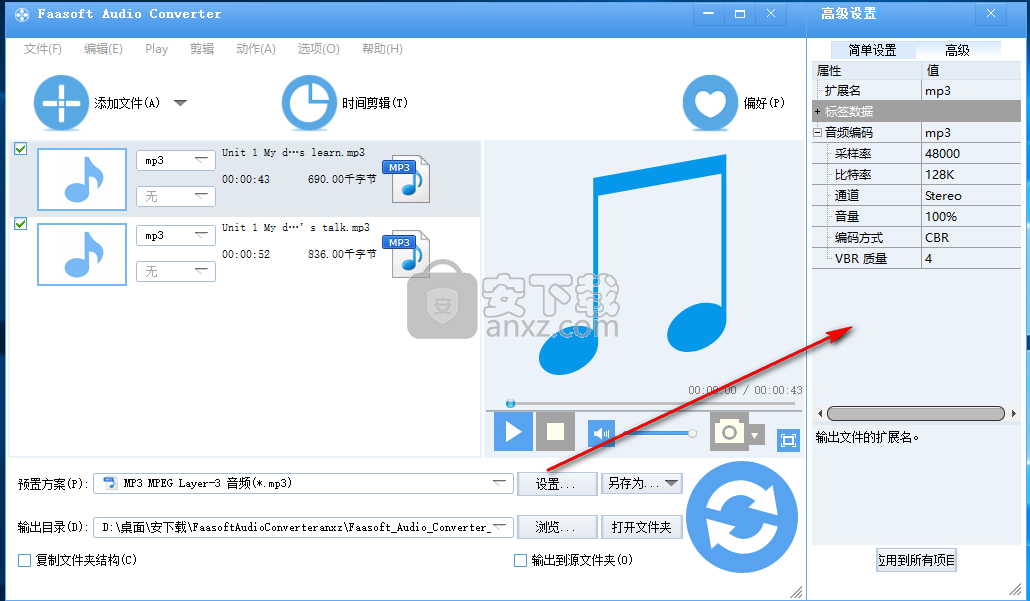Adjust the volume slider handle
The width and height of the screenshot is (1030, 601).
click(x=692, y=434)
